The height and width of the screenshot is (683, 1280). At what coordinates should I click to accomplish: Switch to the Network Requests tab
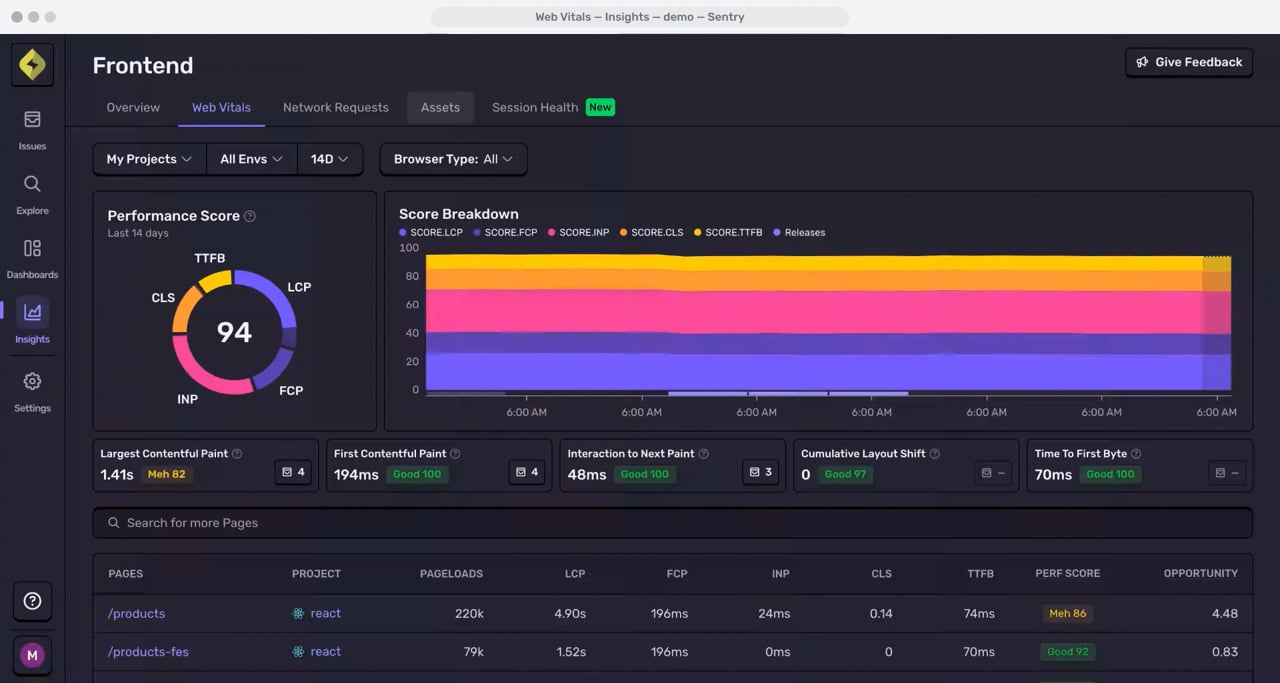(x=336, y=107)
